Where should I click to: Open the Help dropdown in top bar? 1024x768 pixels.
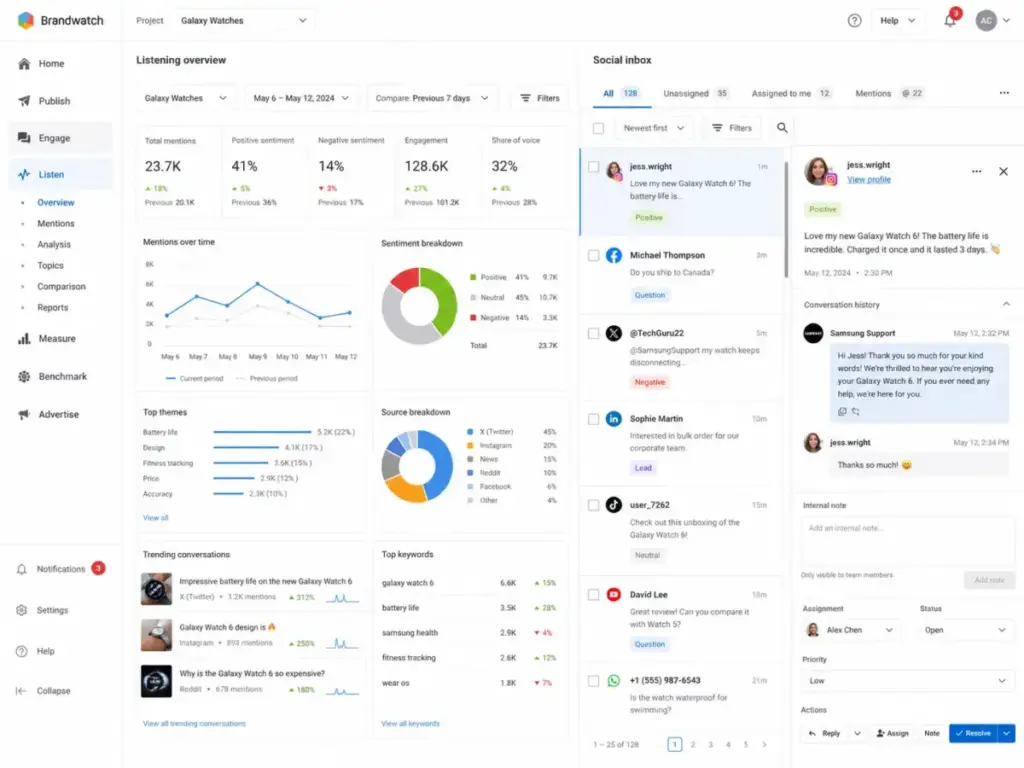click(897, 21)
